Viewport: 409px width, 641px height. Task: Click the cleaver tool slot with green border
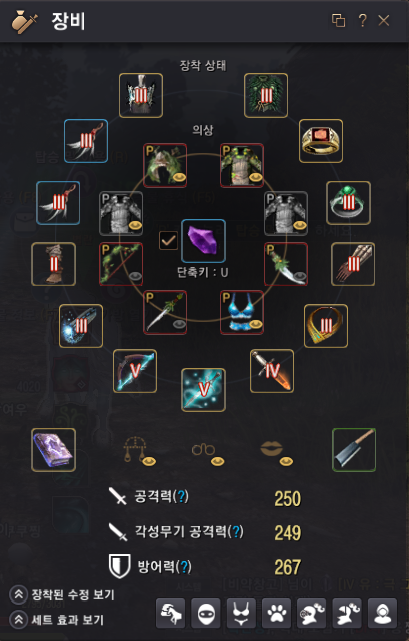point(354,450)
